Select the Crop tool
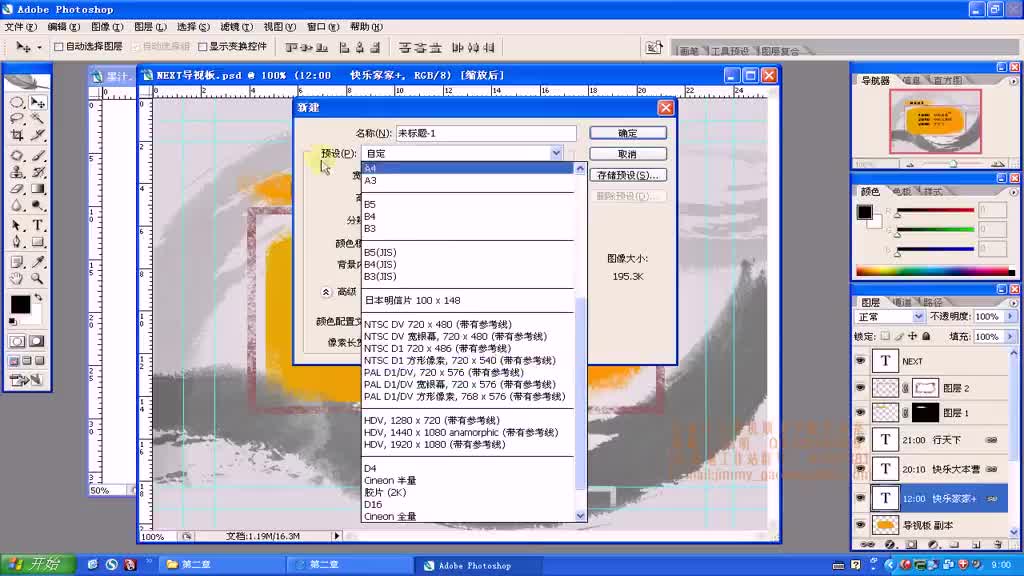This screenshot has height=576, width=1024. click(17, 135)
